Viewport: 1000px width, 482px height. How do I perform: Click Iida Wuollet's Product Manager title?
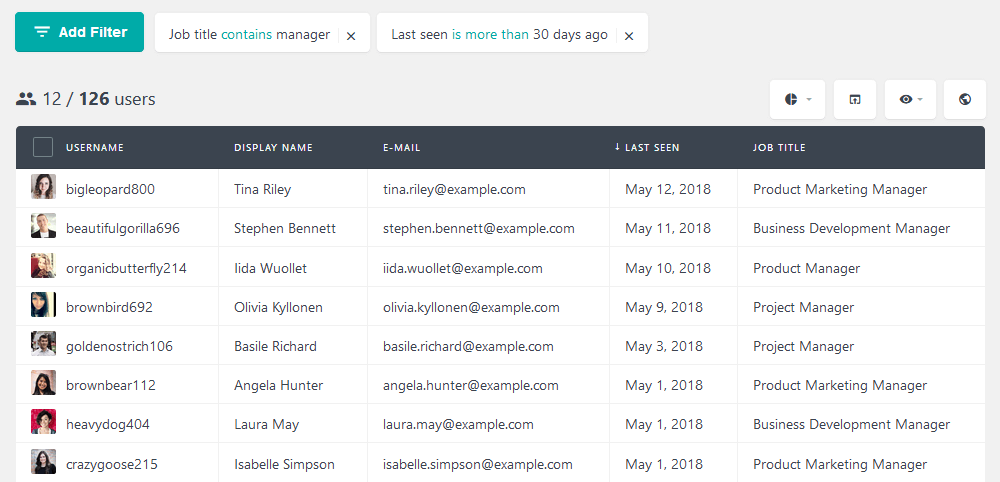point(806,268)
